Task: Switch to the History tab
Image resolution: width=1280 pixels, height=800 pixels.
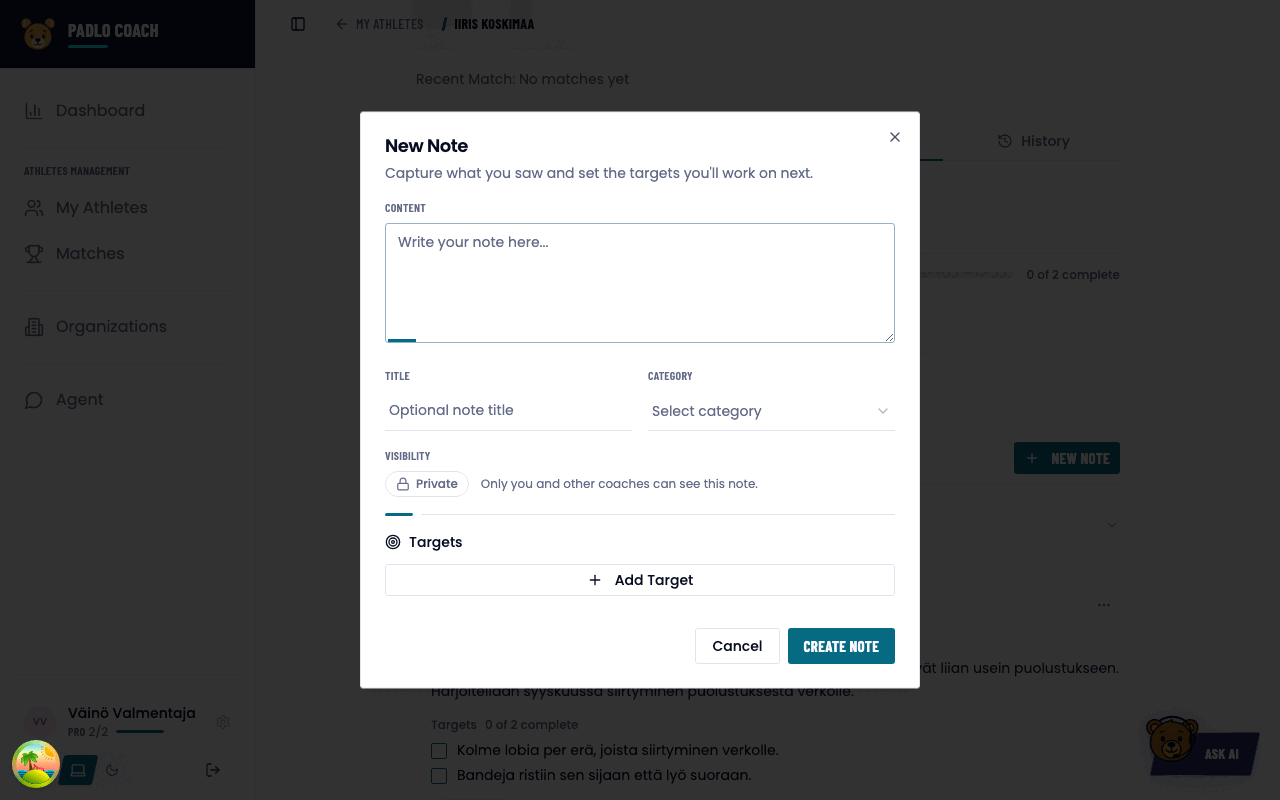Action: tap(1034, 141)
